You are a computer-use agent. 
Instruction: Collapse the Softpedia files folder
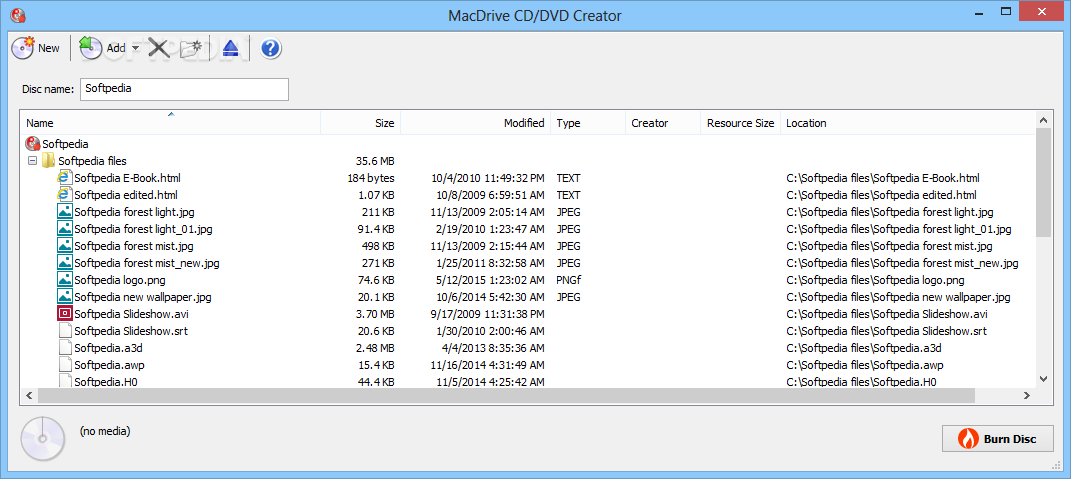tap(31, 161)
